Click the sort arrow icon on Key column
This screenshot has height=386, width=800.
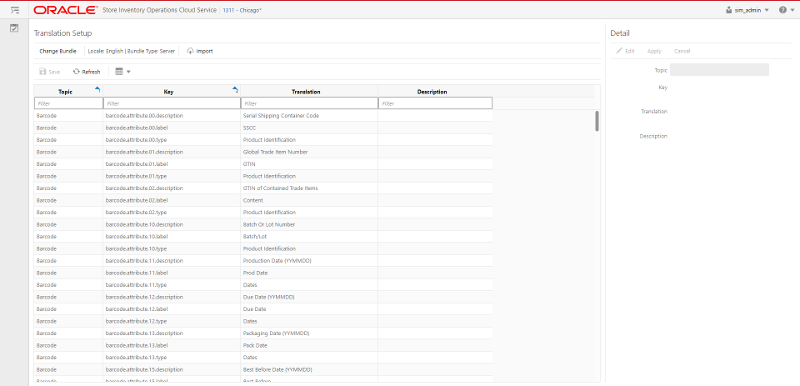tap(235, 89)
